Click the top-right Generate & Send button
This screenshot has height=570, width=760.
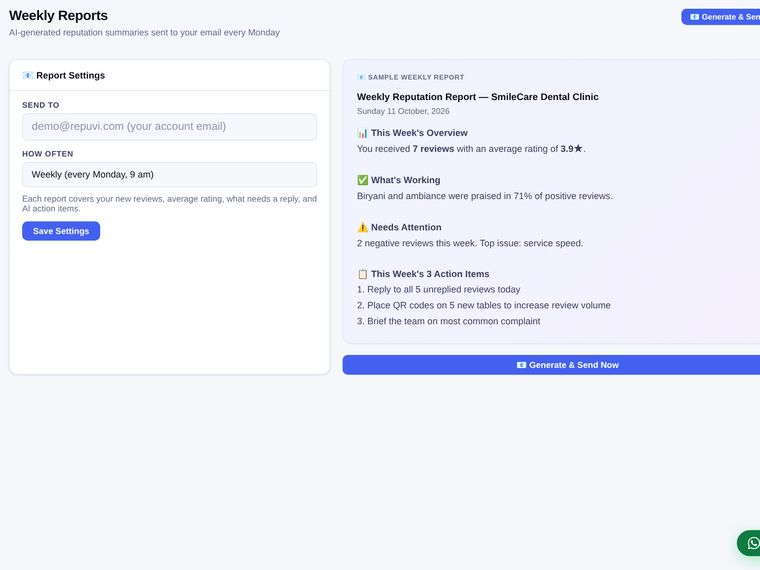point(721,17)
